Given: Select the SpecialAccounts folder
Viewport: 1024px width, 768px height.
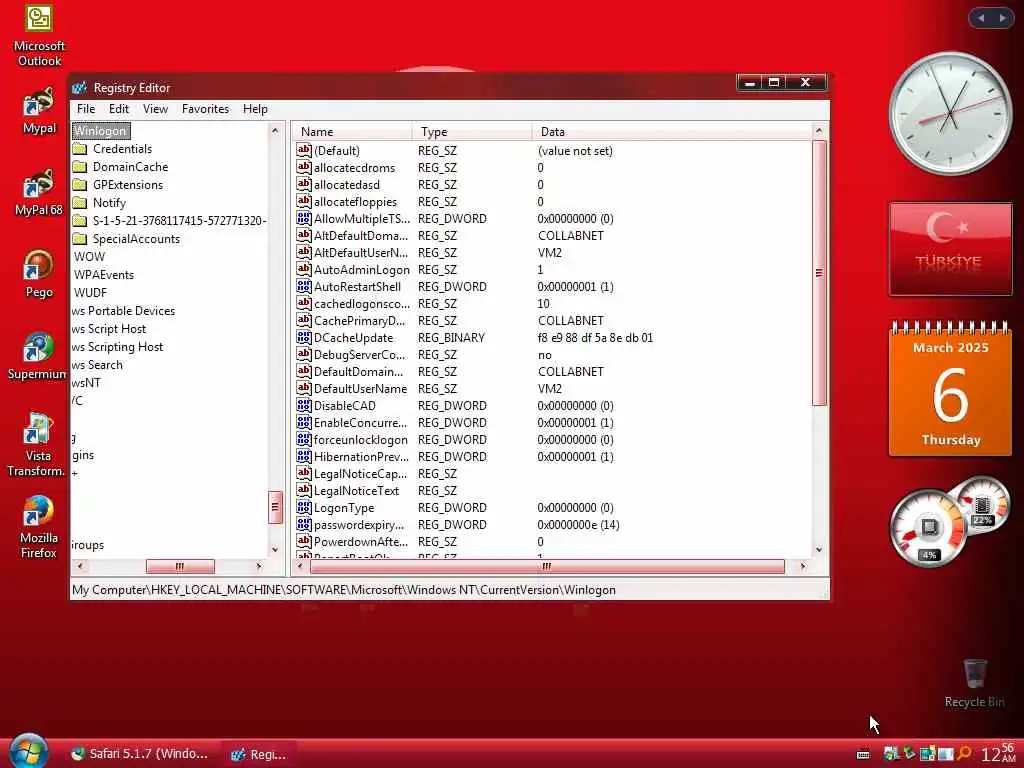Looking at the screenshot, I should [136, 238].
